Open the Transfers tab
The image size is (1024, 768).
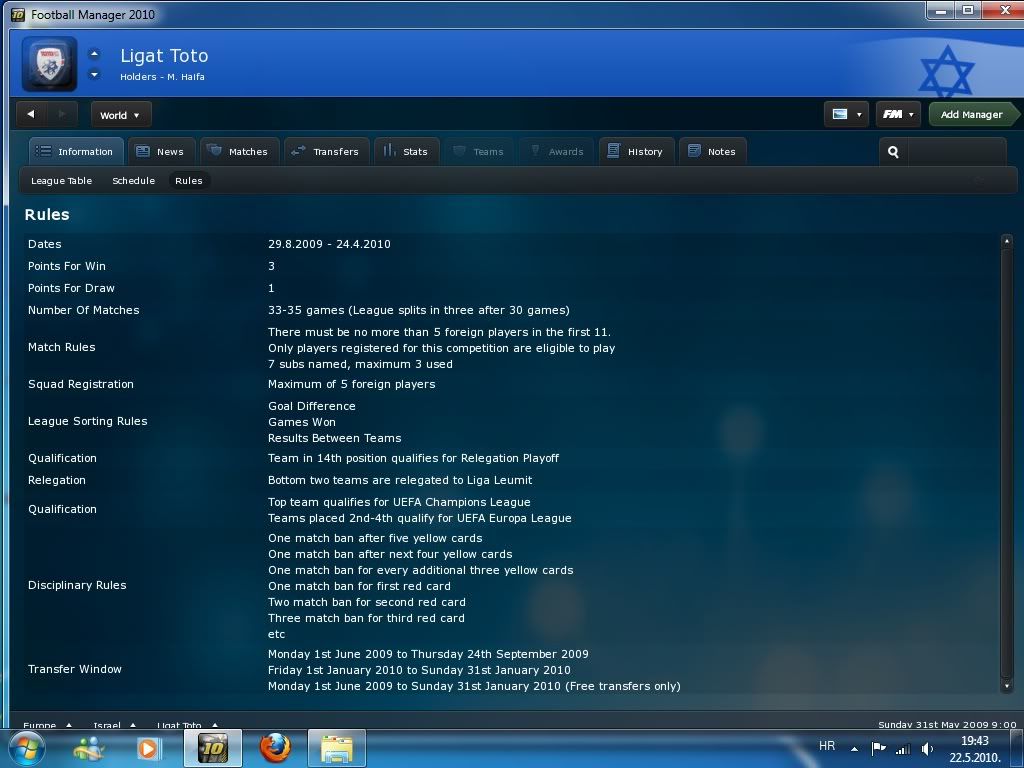click(325, 152)
